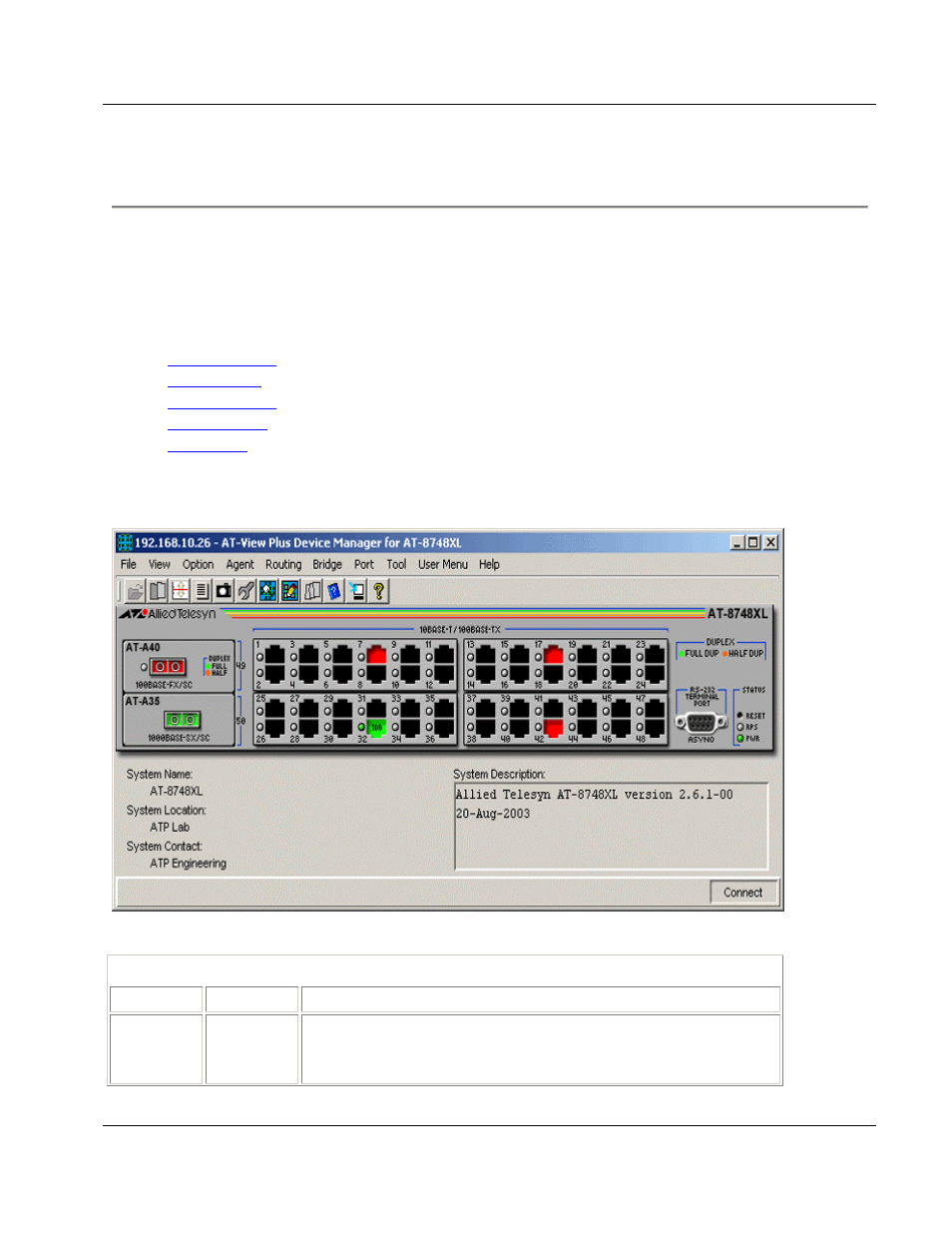Open the Port menu
This screenshot has width=952, height=1233.
[x=364, y=565]
